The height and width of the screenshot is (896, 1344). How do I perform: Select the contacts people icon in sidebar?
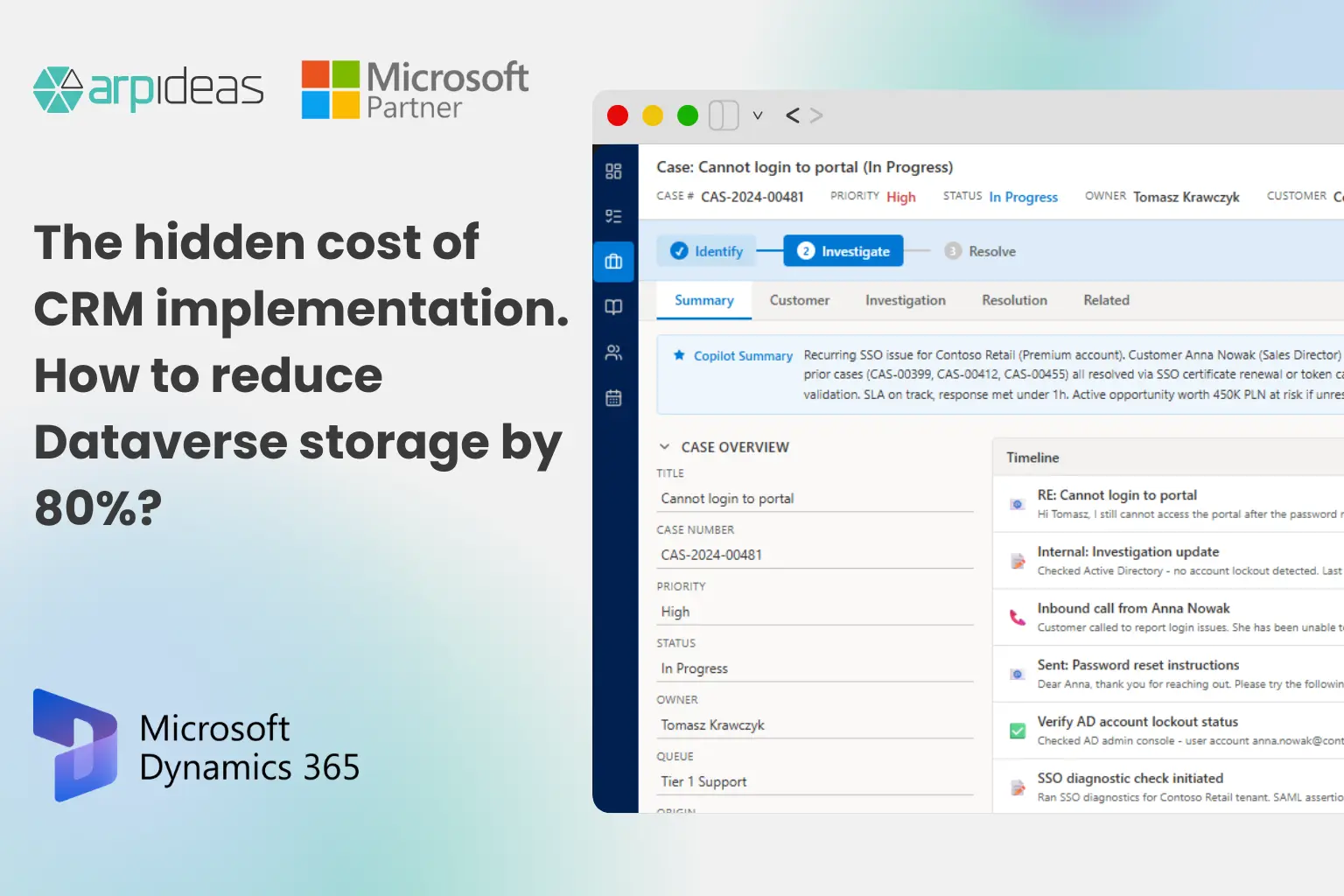[x=613, y=353]
